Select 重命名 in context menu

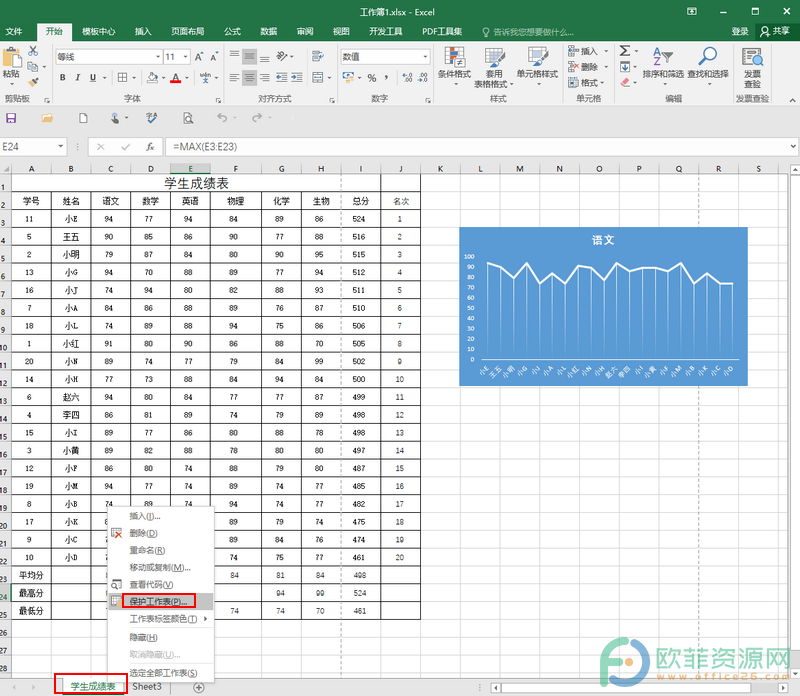pyautogui.click(x=161, y=550)
